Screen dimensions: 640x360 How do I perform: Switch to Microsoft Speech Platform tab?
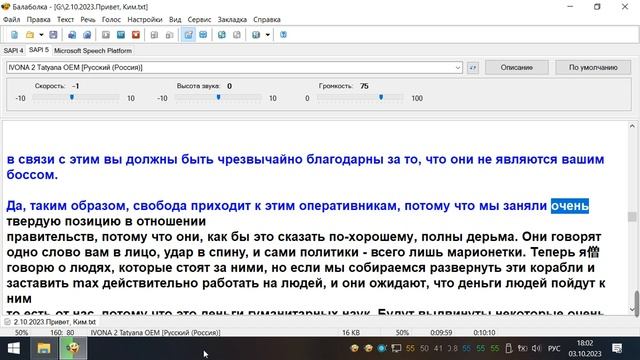93,51
